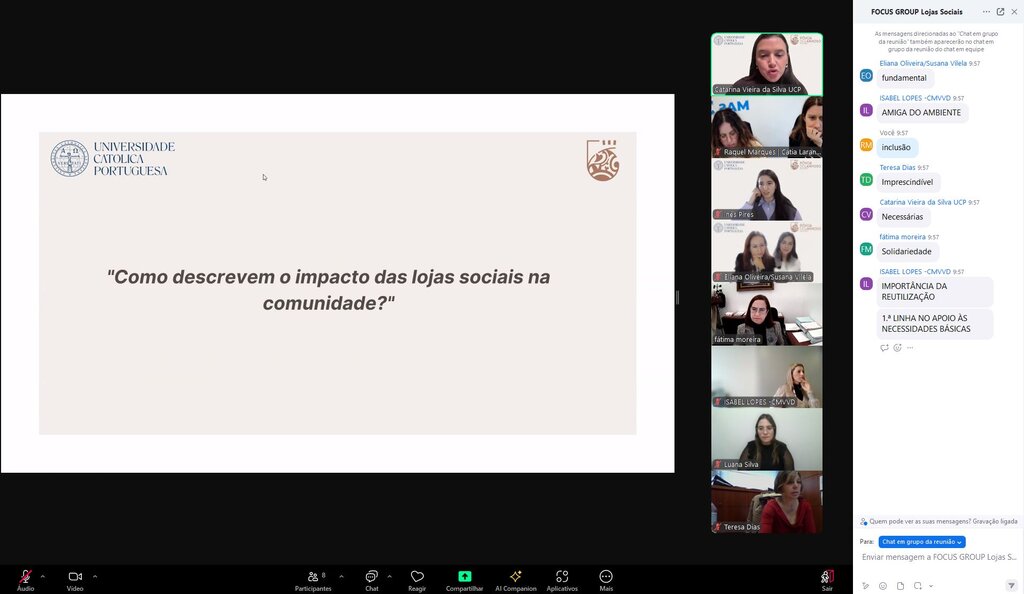
Task: Open the emoji picker in chat composer
Action: [883, 585]
